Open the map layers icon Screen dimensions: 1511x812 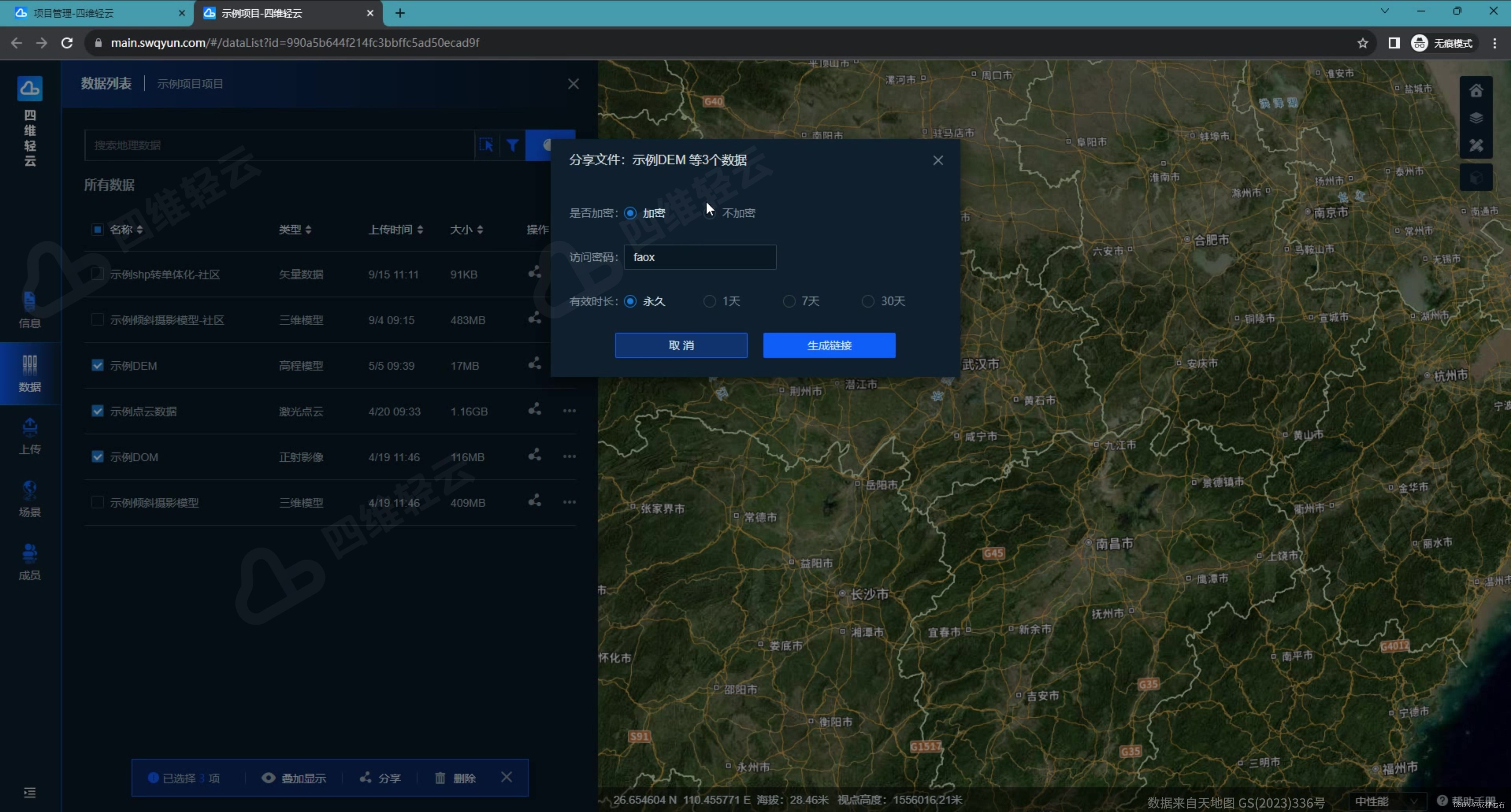[1476, 118]
